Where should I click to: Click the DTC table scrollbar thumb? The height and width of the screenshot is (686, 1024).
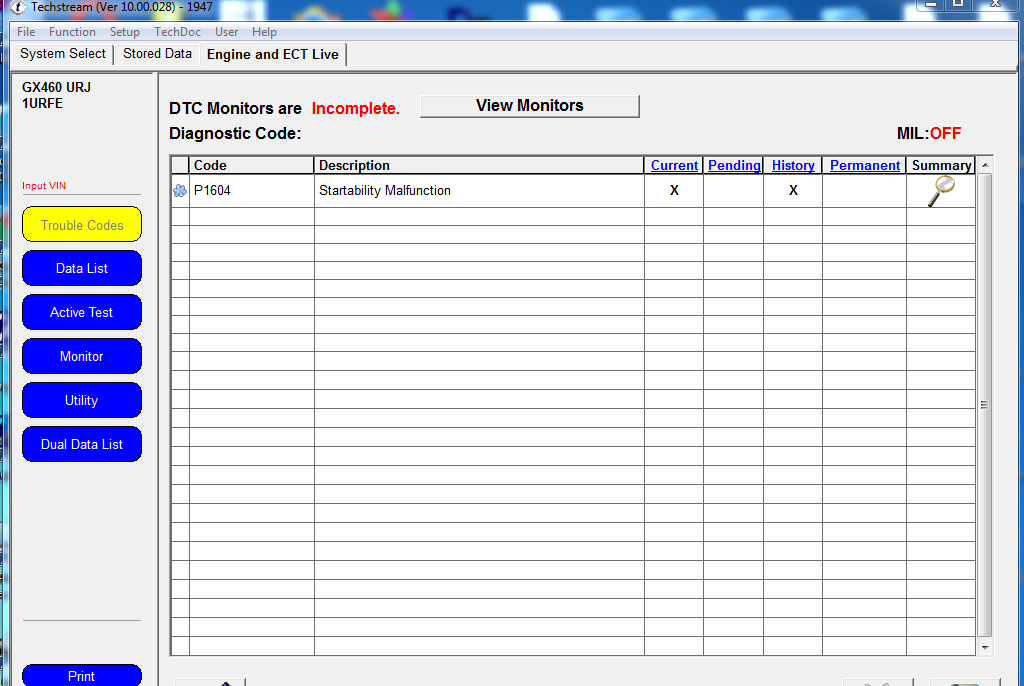tap(985, 405)
